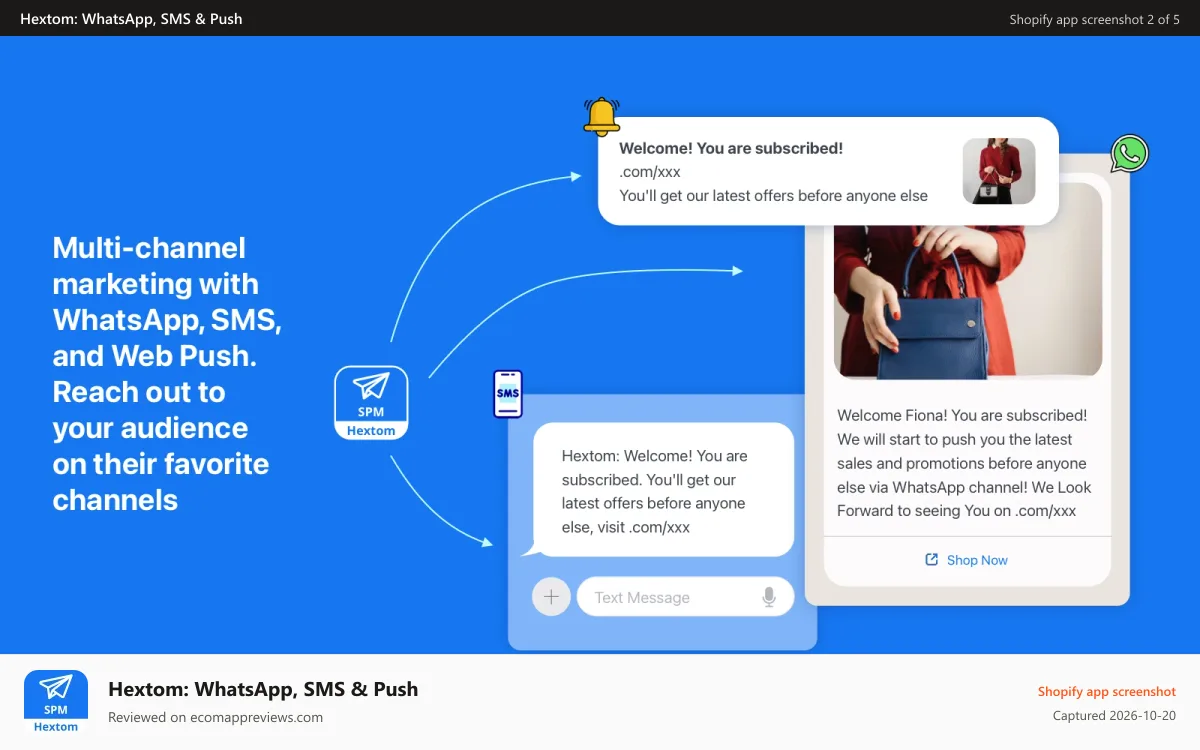Click the Shop Now link in WhatsApp card

(977, 560)
